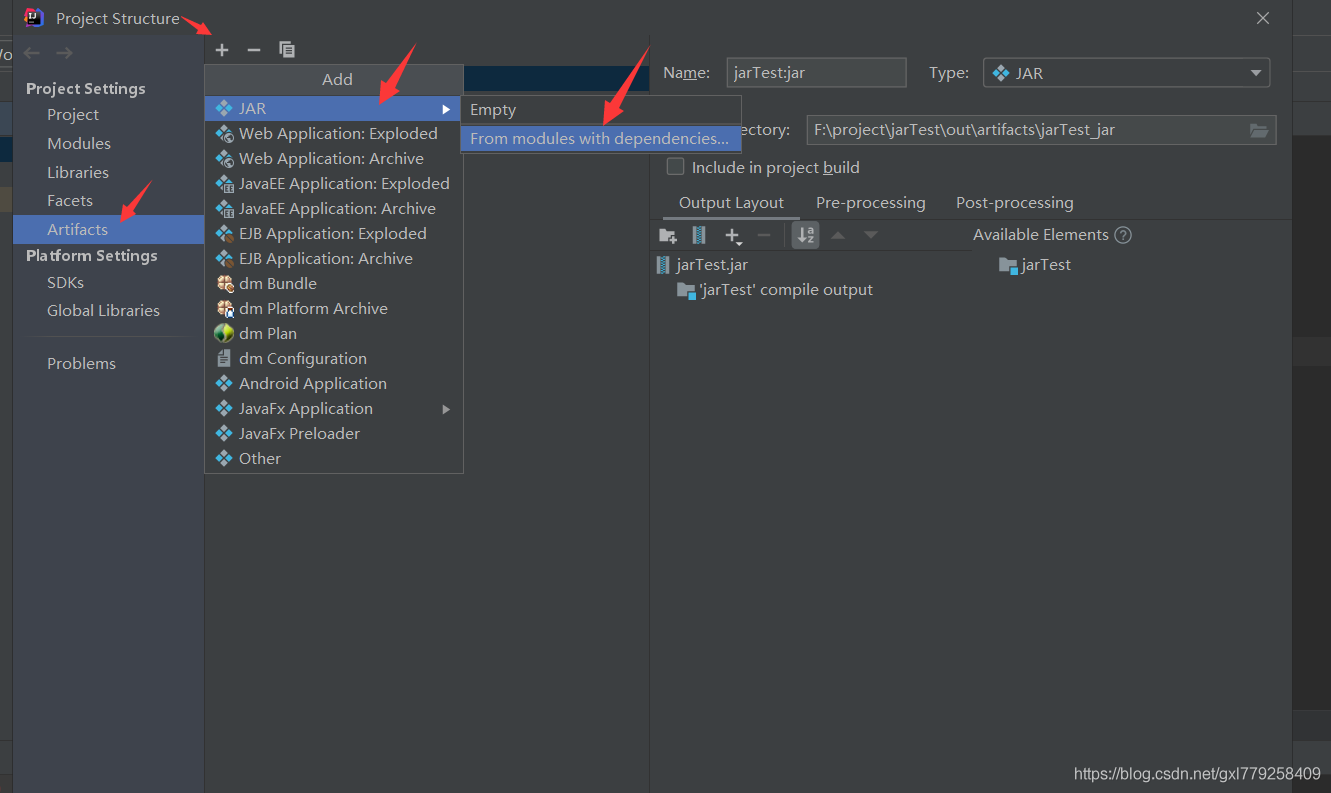Browse for output directory with folder icon
Image resolution: width=1331 pixels, height=793 pixels.
[1259, 130]
